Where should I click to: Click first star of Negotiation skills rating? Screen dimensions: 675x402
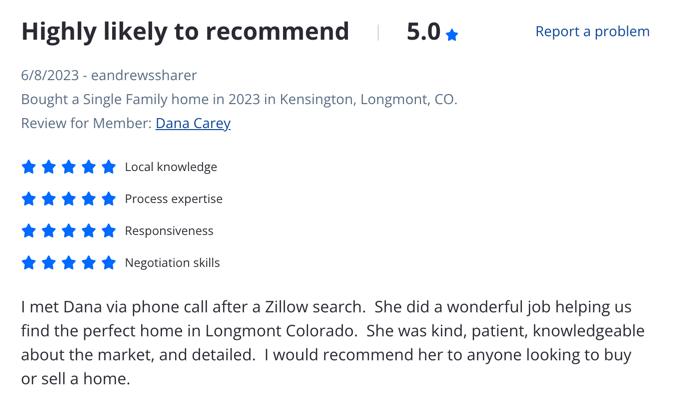pyautogui.click(x=29, y=263)
